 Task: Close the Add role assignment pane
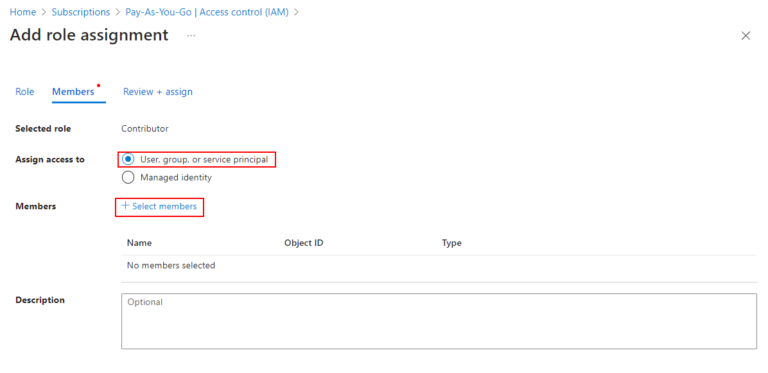[745, 36]
